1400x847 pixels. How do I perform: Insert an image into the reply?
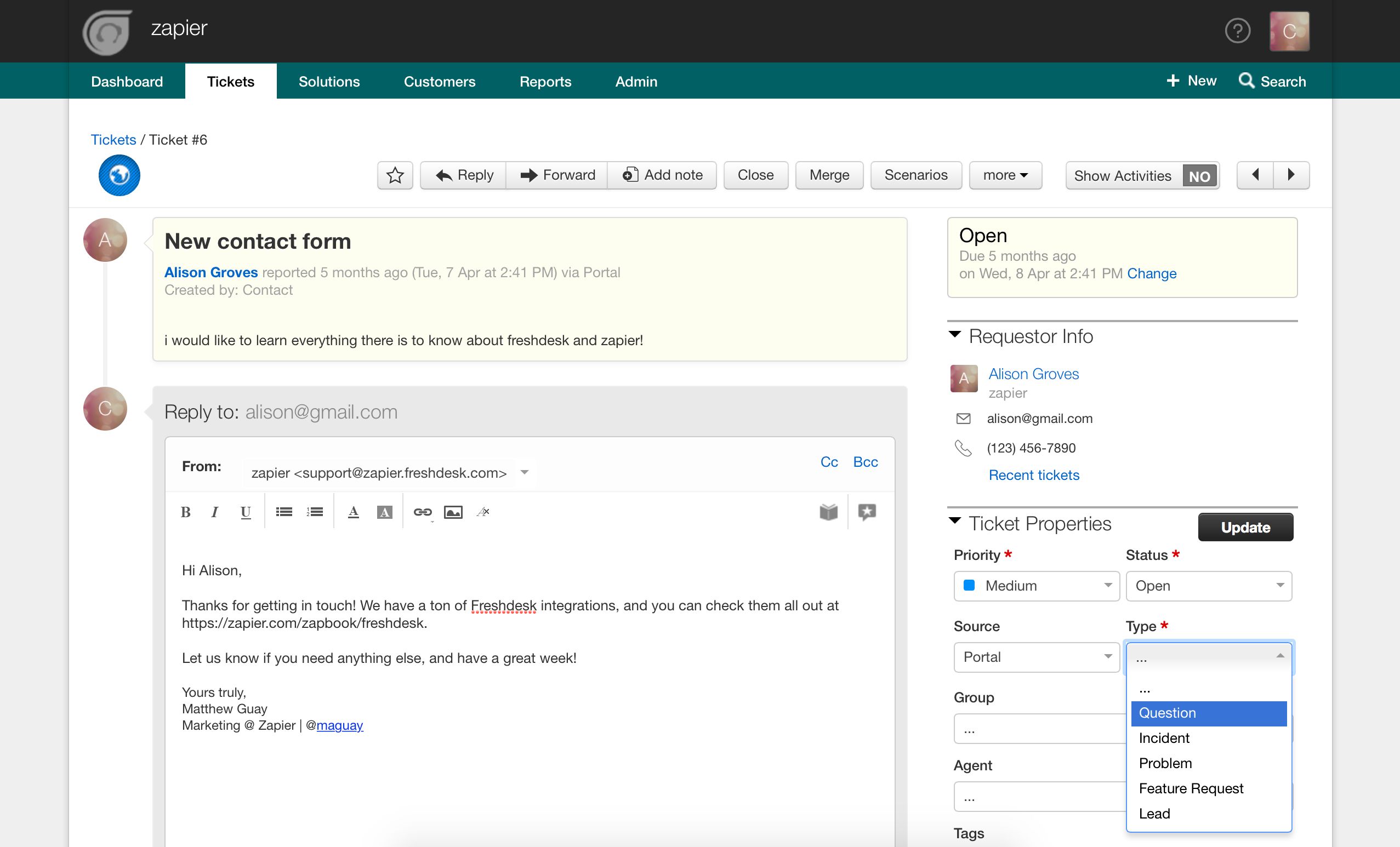click(x=453, y=512)
